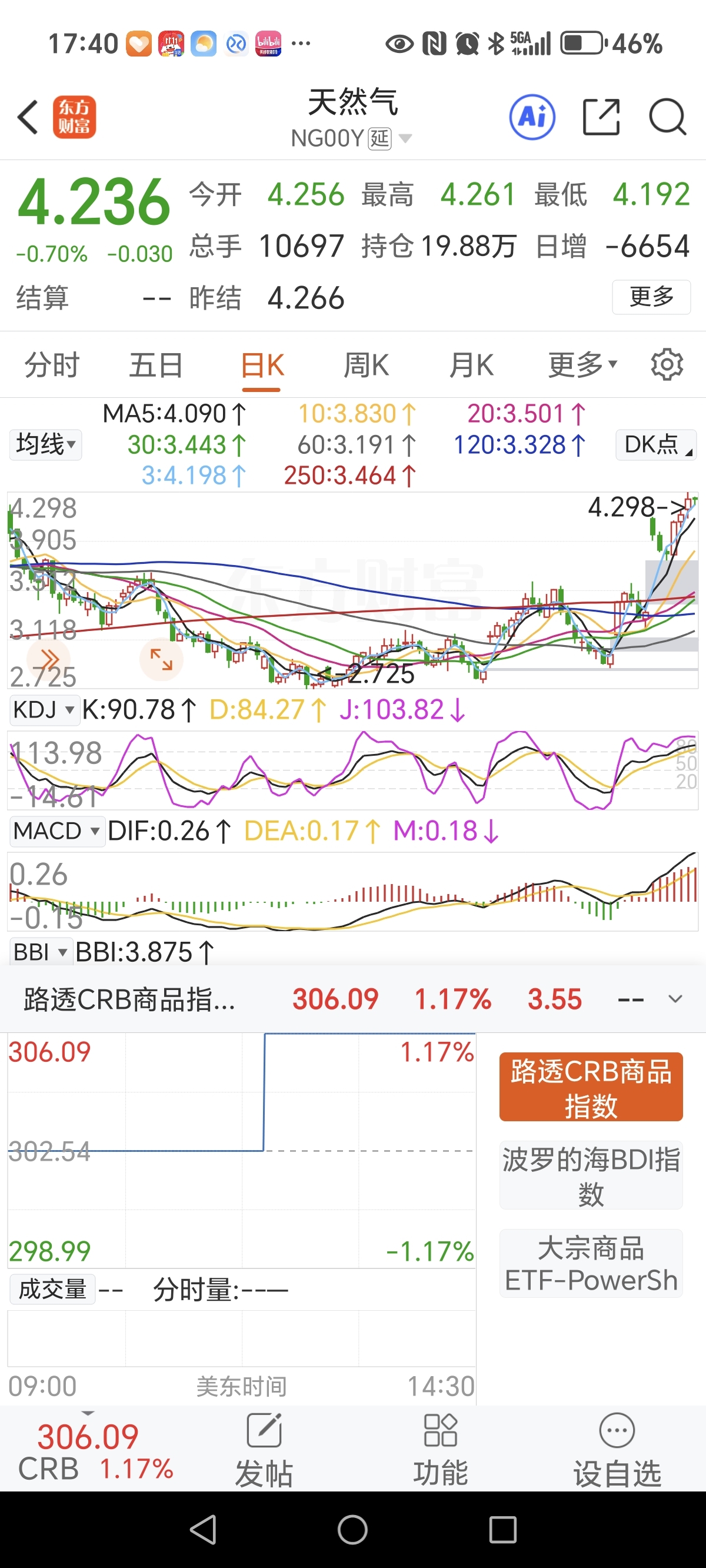Switch to the 分时 tab

[x=52, y=365]
